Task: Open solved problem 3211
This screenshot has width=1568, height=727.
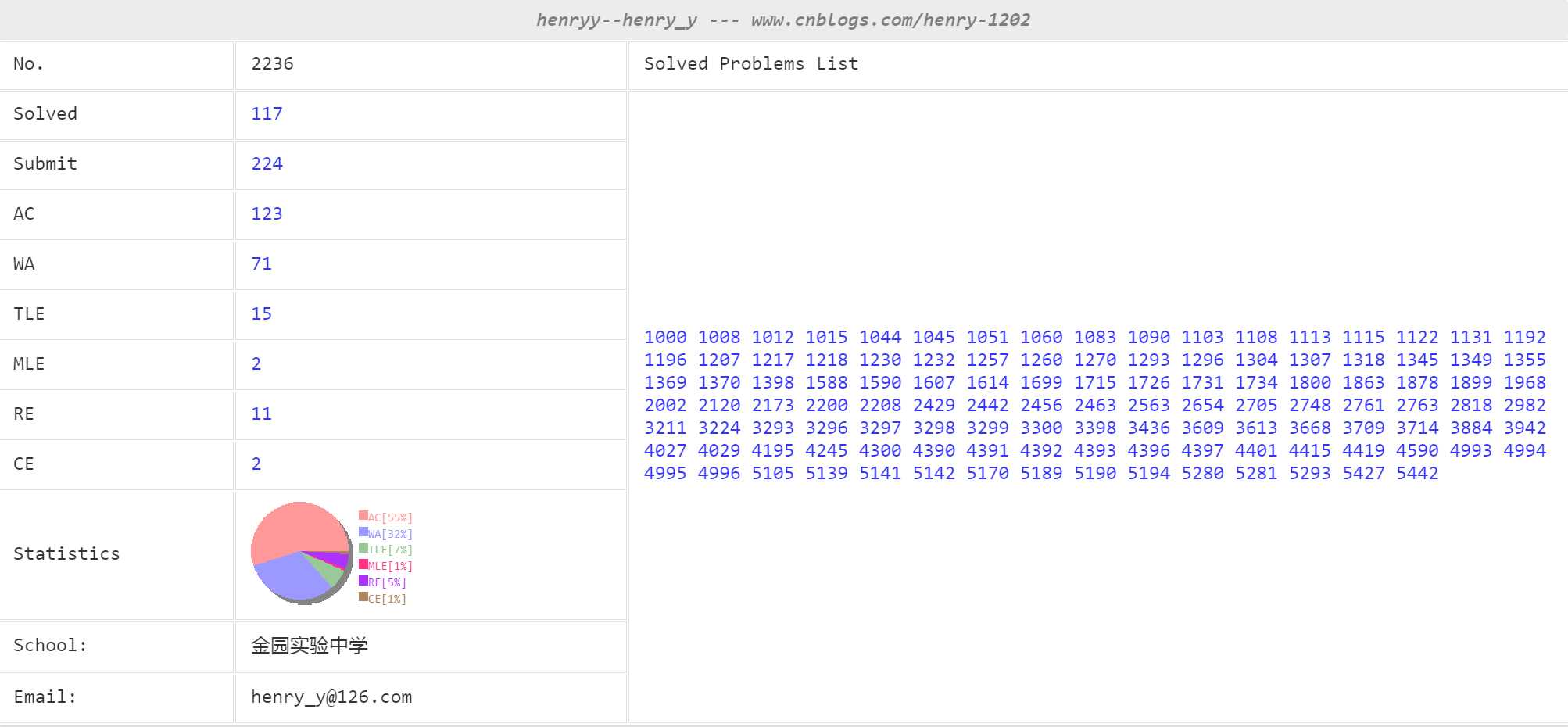Action: (x=665, y=428)
